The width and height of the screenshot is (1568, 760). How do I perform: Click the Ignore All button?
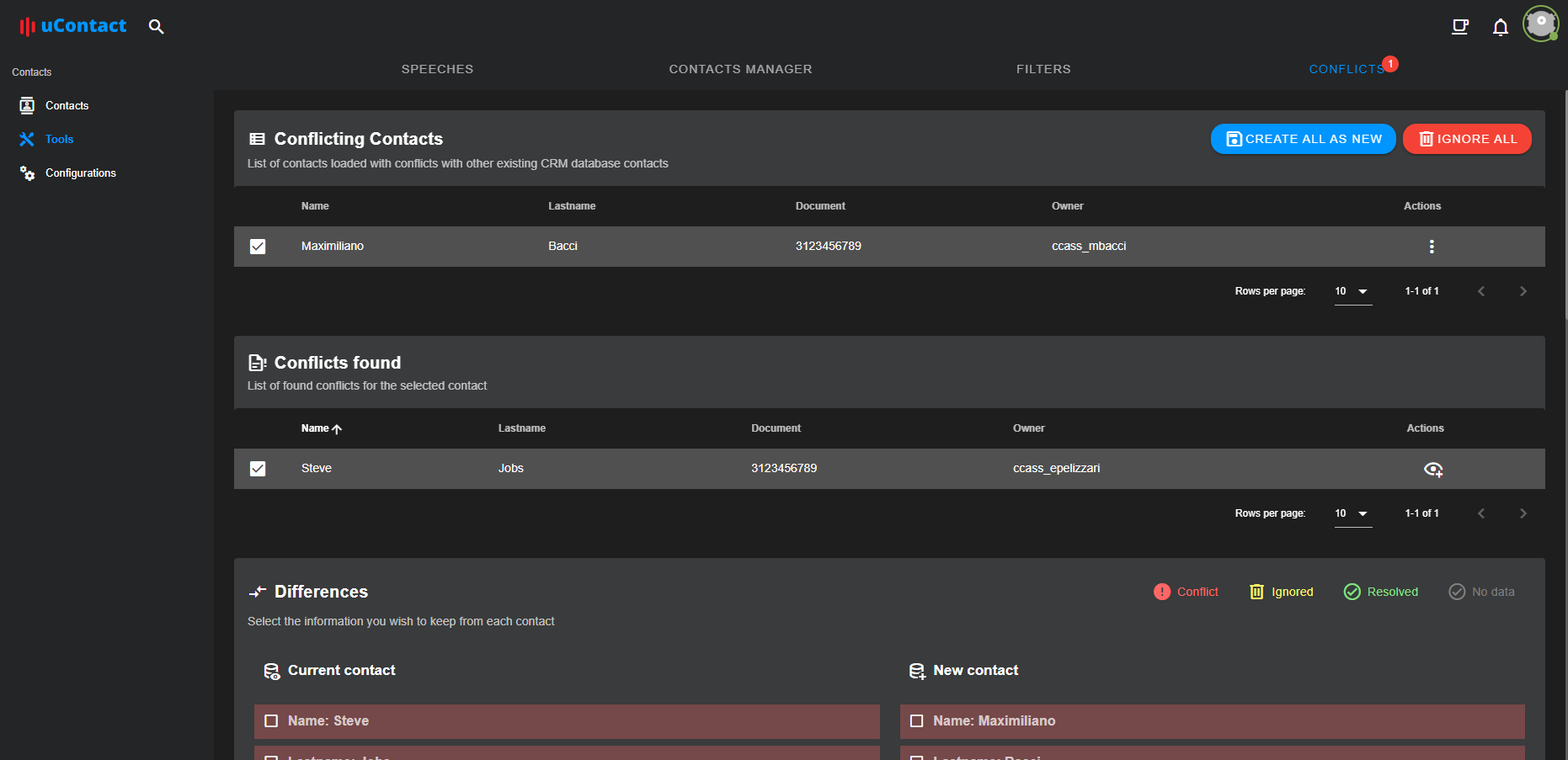pos(1467,139)
